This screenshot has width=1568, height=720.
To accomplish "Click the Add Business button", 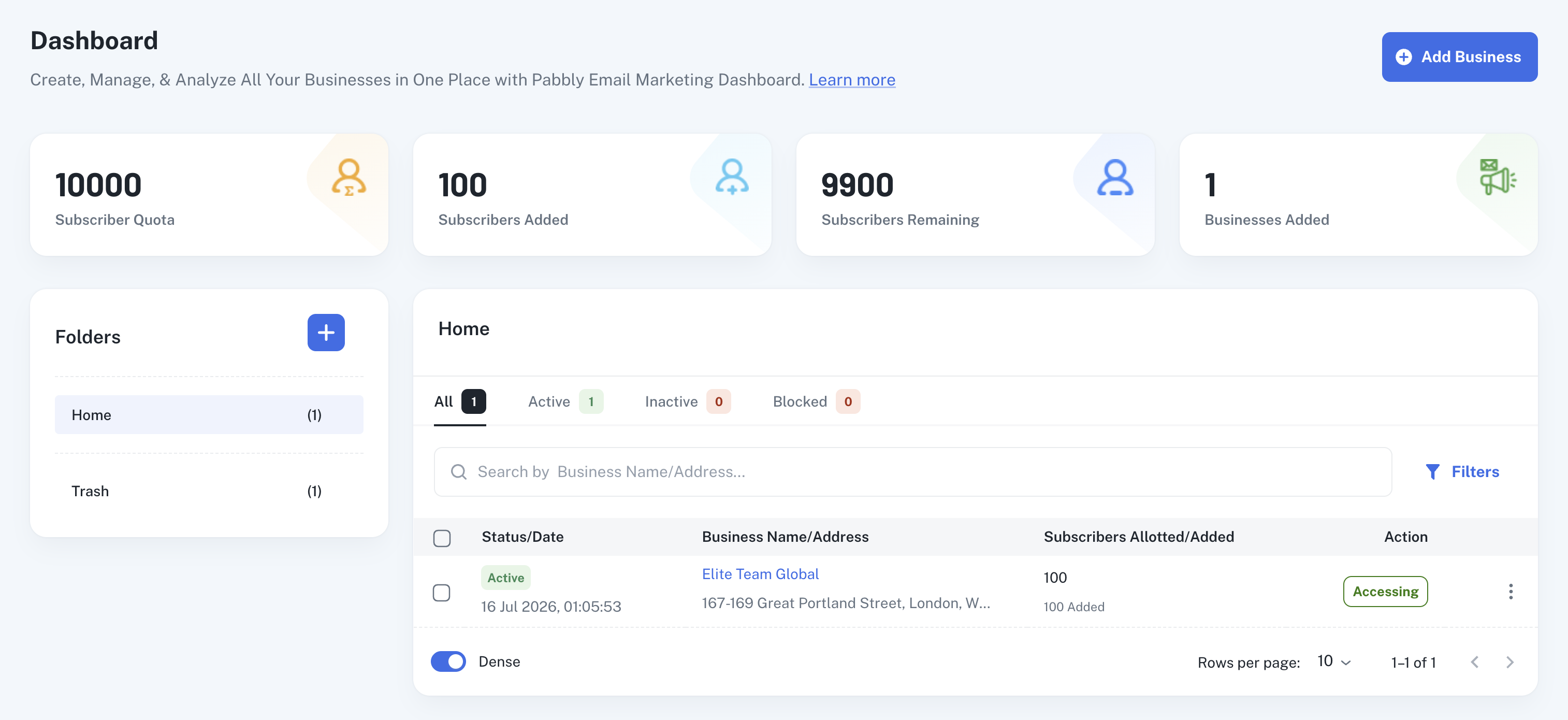I will (1459, 56).
